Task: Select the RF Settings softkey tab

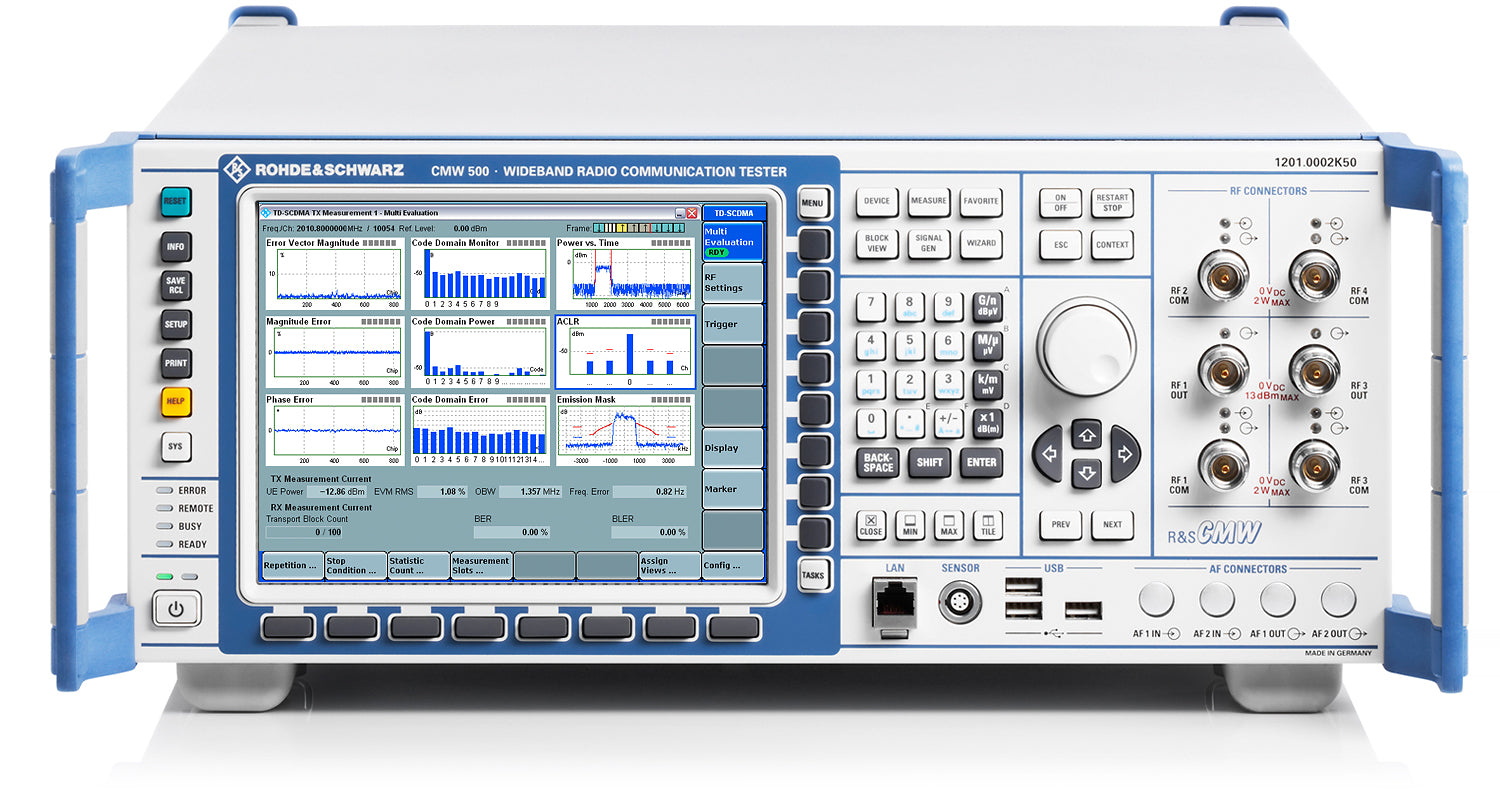Action: 732,282
